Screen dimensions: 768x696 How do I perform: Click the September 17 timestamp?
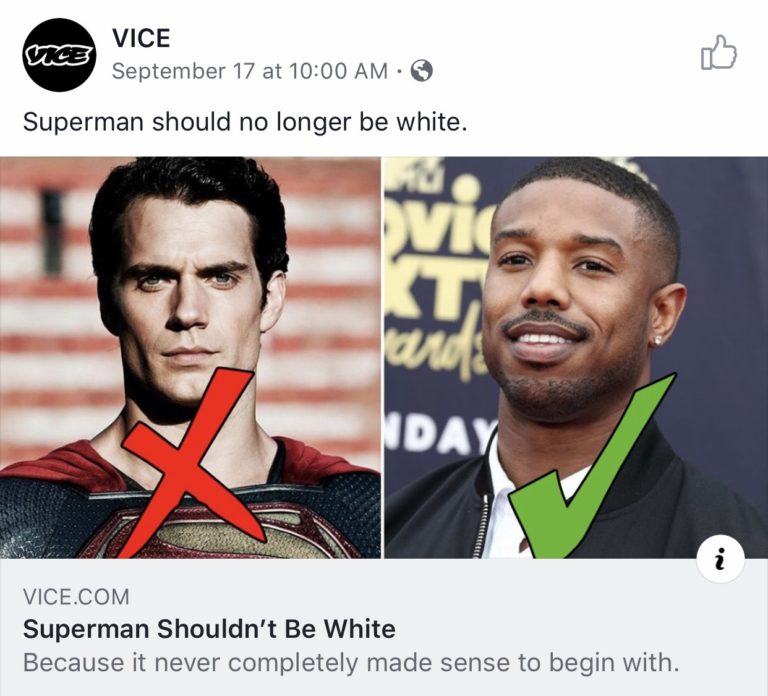[x=249, y=71]
